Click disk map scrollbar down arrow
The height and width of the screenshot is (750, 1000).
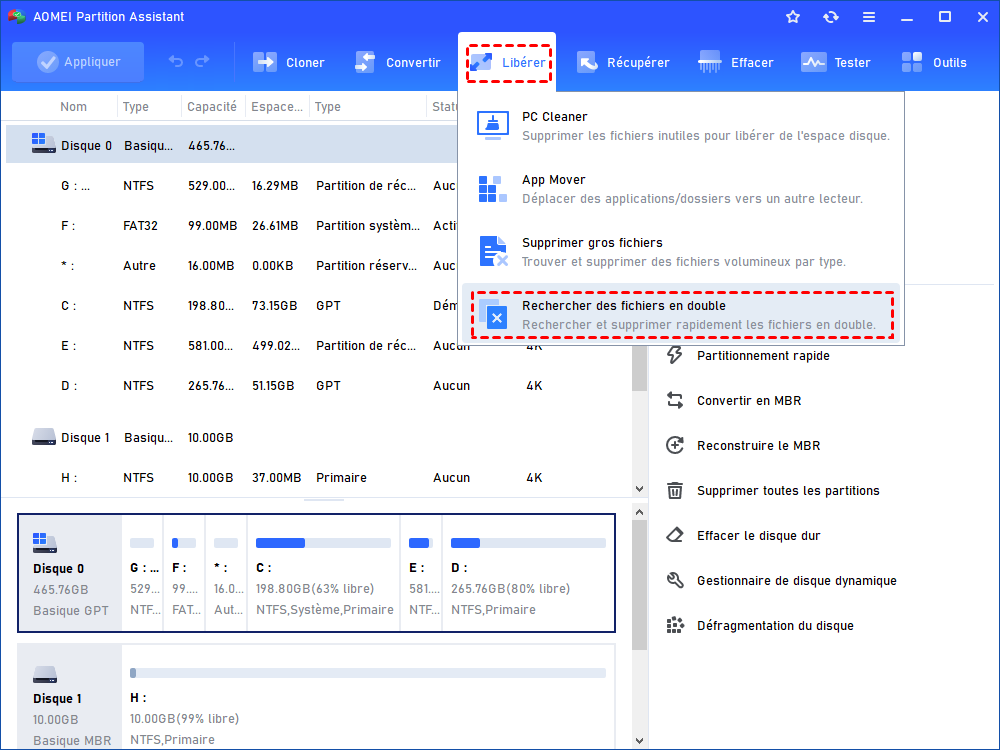640,740
